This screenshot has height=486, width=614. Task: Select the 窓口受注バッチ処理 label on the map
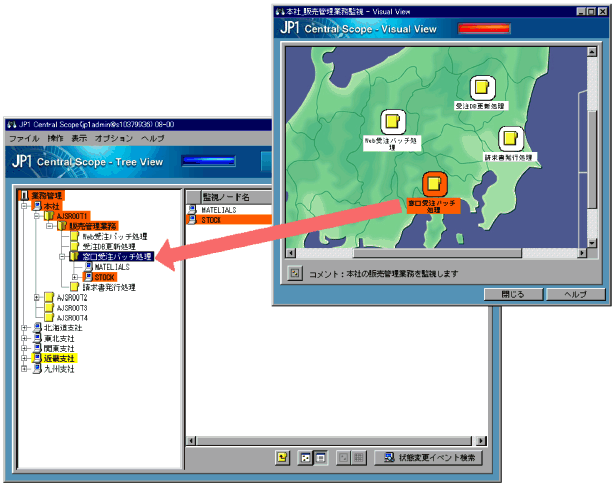[433, 206]
